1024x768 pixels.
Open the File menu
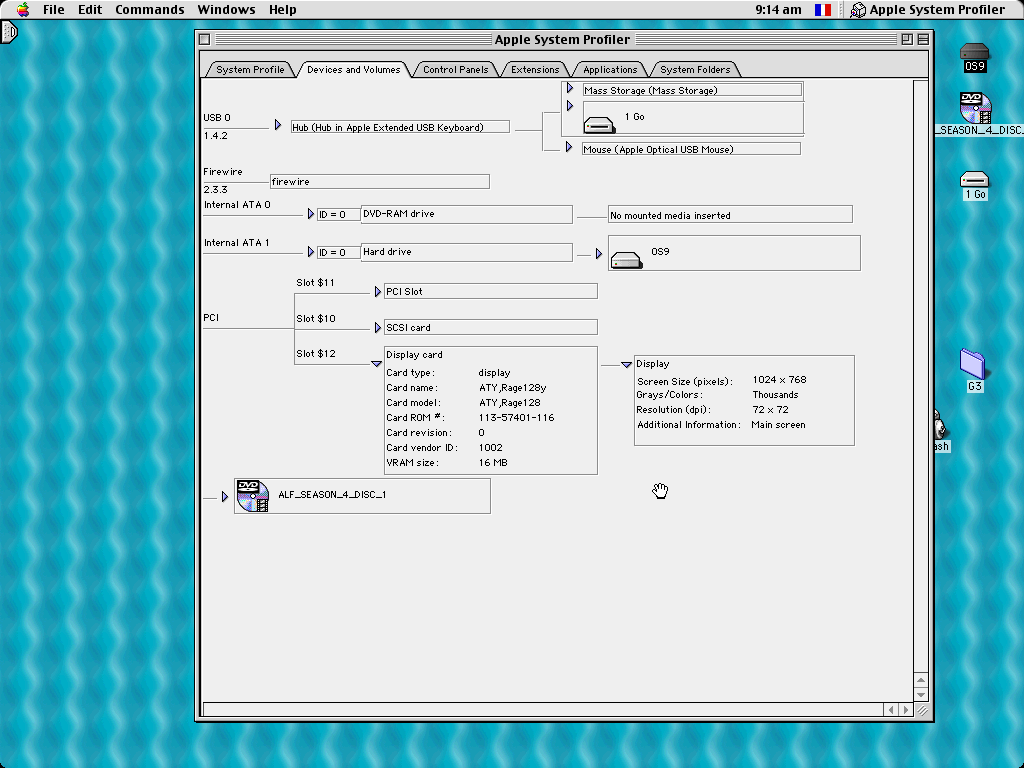point(54,9)
